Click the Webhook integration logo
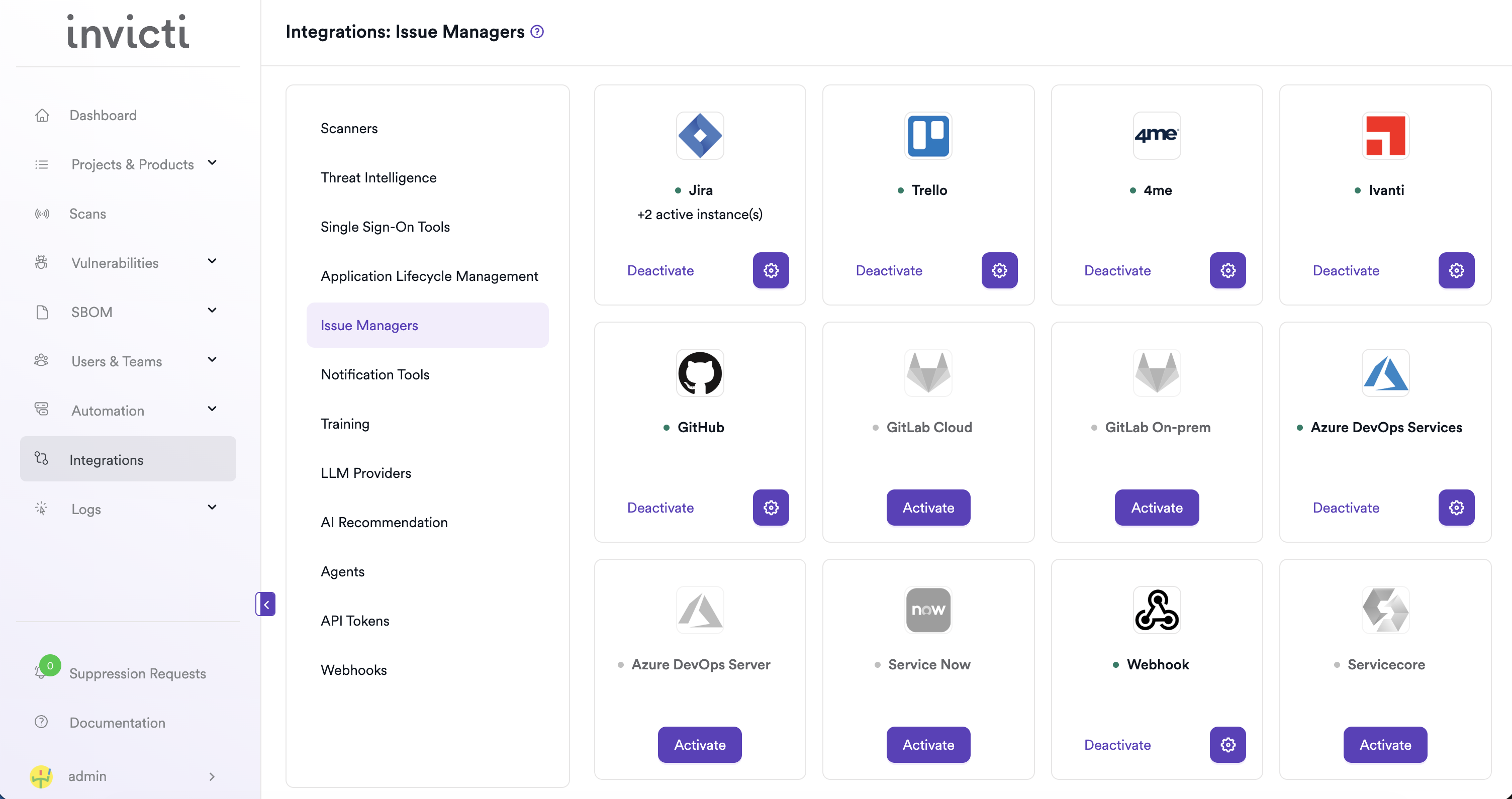 point(1156,610)
